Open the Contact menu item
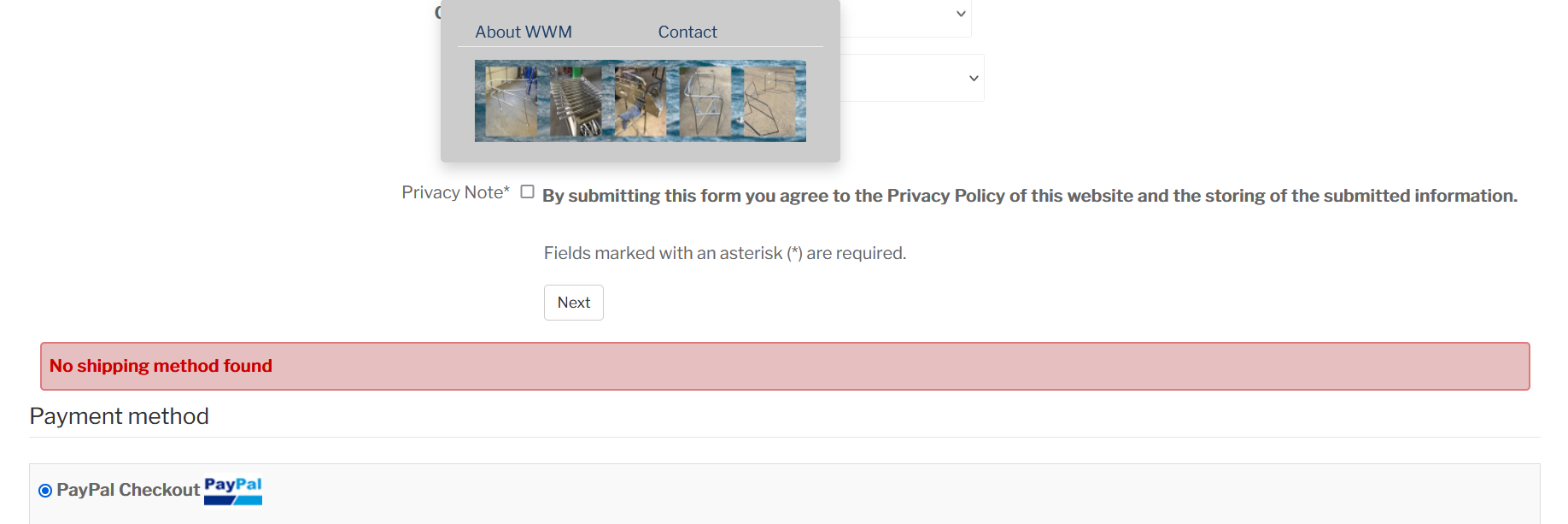Screen dimensions: 1568x524 point(687,32)
